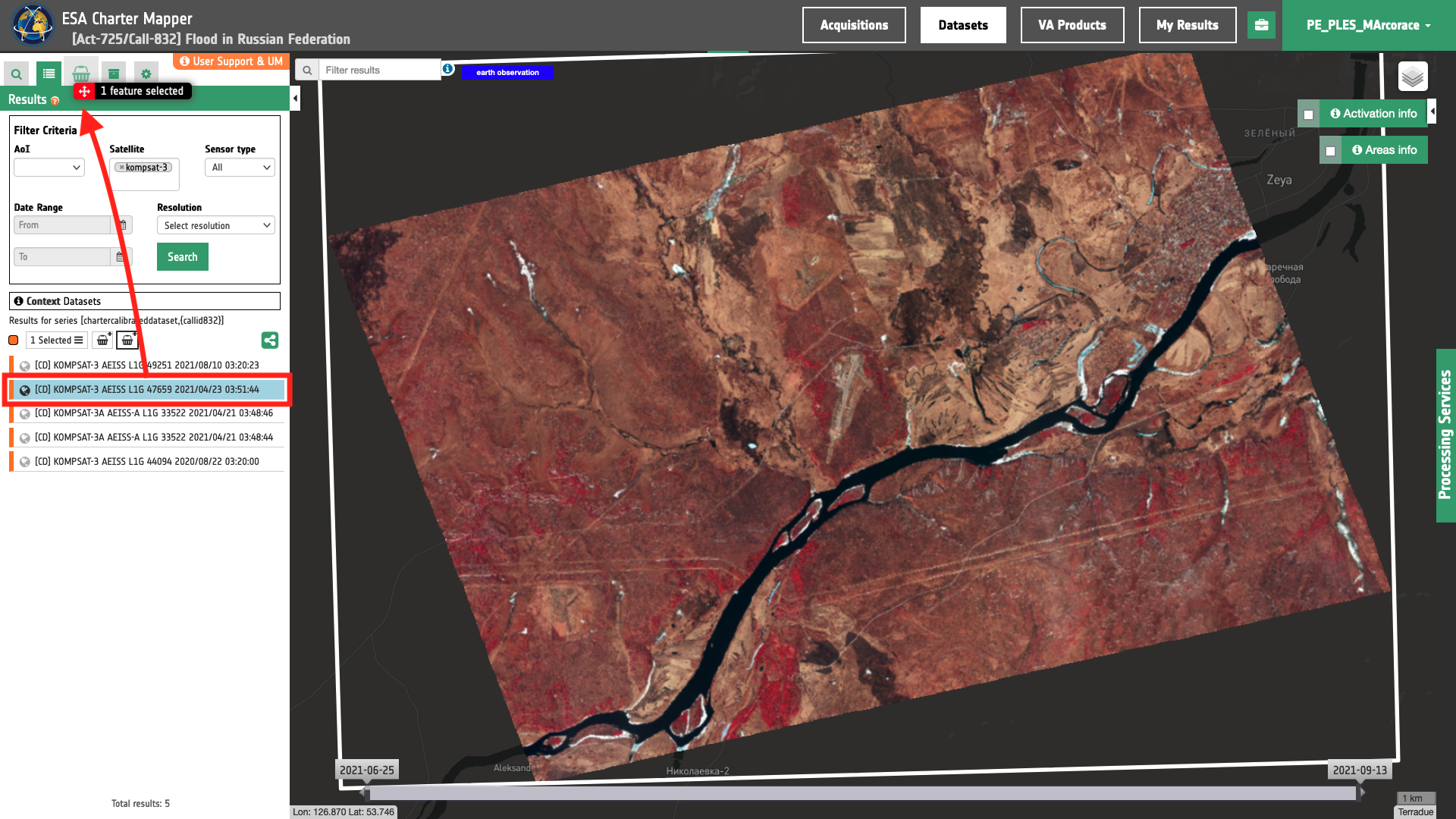Click globe icon of KOMPSAT-3A 03:48:44 result
Viewport: 1456px width, 819px height.
25,438
